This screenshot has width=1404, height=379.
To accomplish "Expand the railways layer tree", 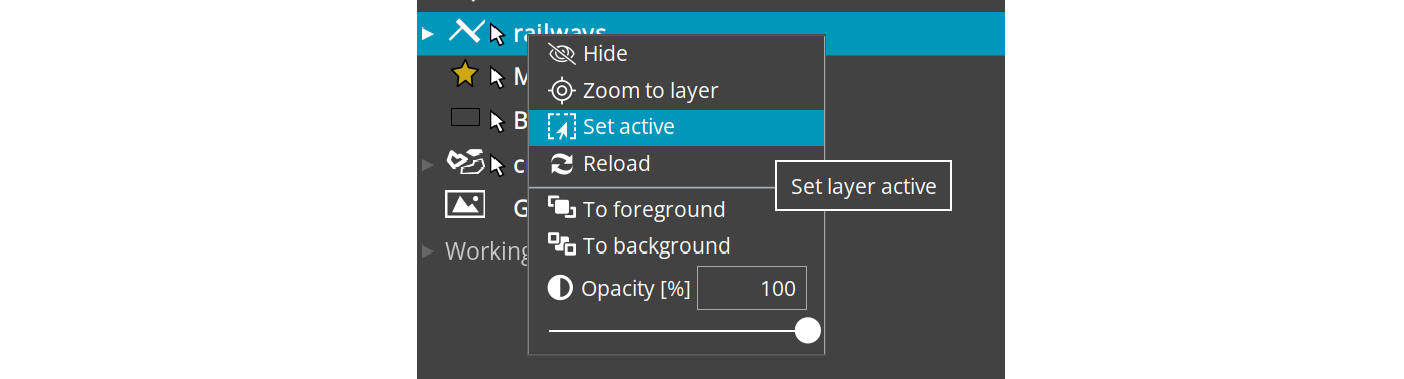I will [x=428, y=33].
